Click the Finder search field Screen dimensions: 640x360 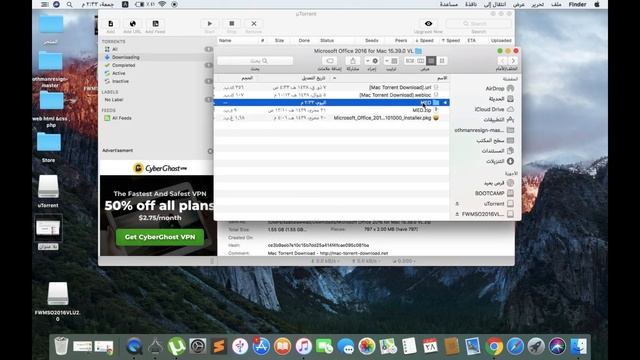(255, 61)
